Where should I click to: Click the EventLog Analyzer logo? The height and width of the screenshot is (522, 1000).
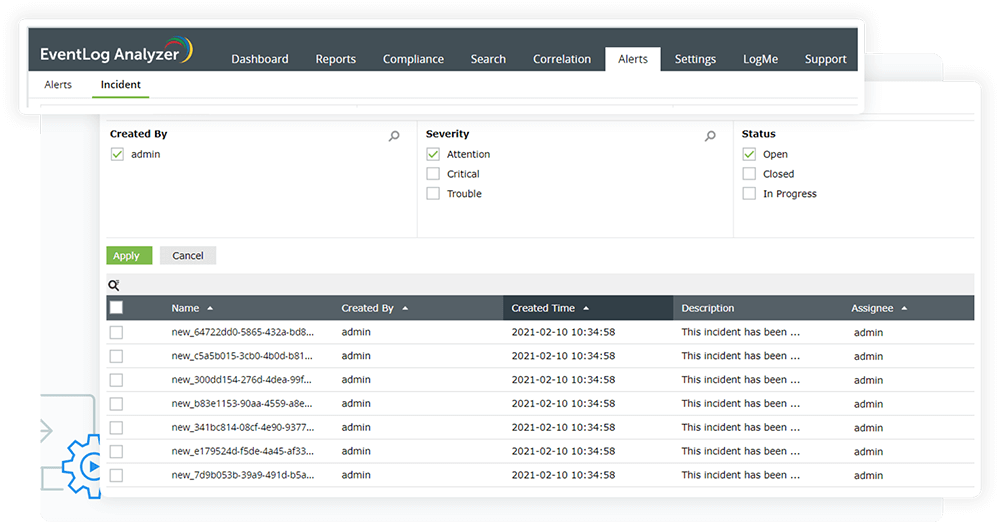point(116,51)
